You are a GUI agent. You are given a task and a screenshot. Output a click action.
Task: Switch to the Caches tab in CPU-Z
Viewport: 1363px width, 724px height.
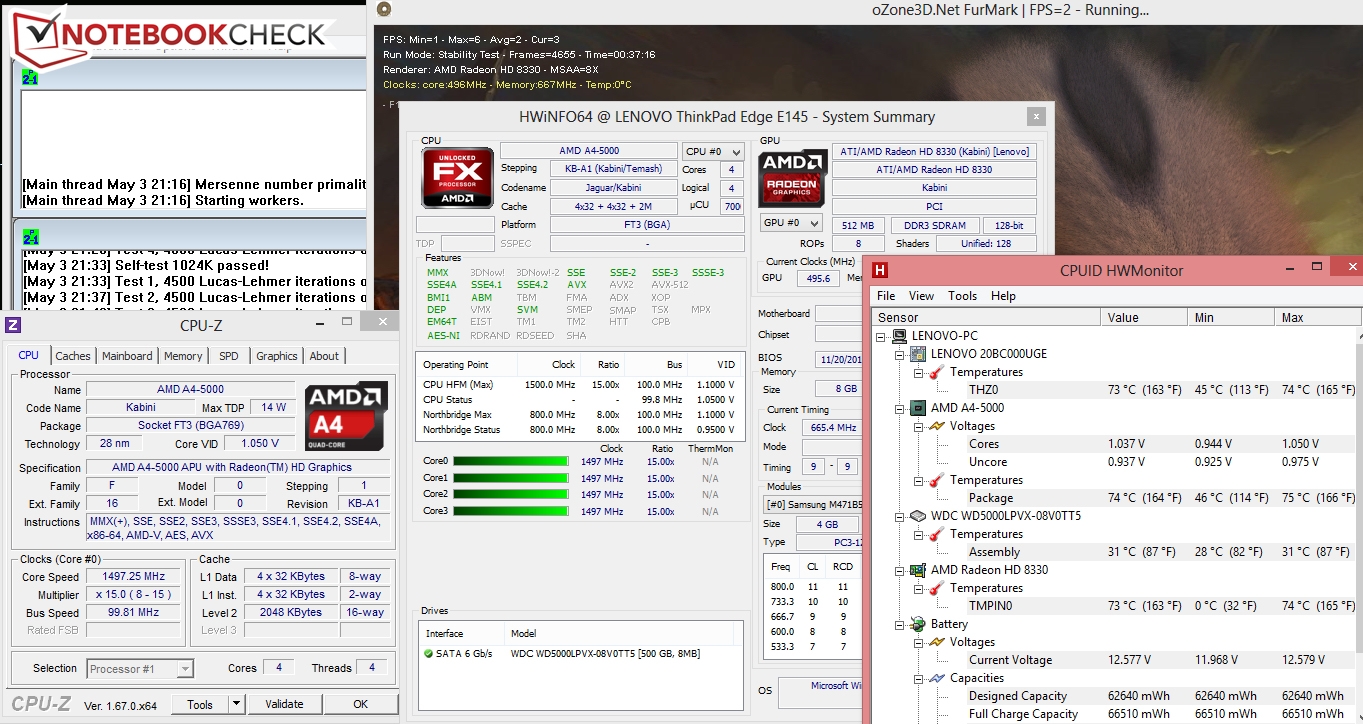click(73, 356)
